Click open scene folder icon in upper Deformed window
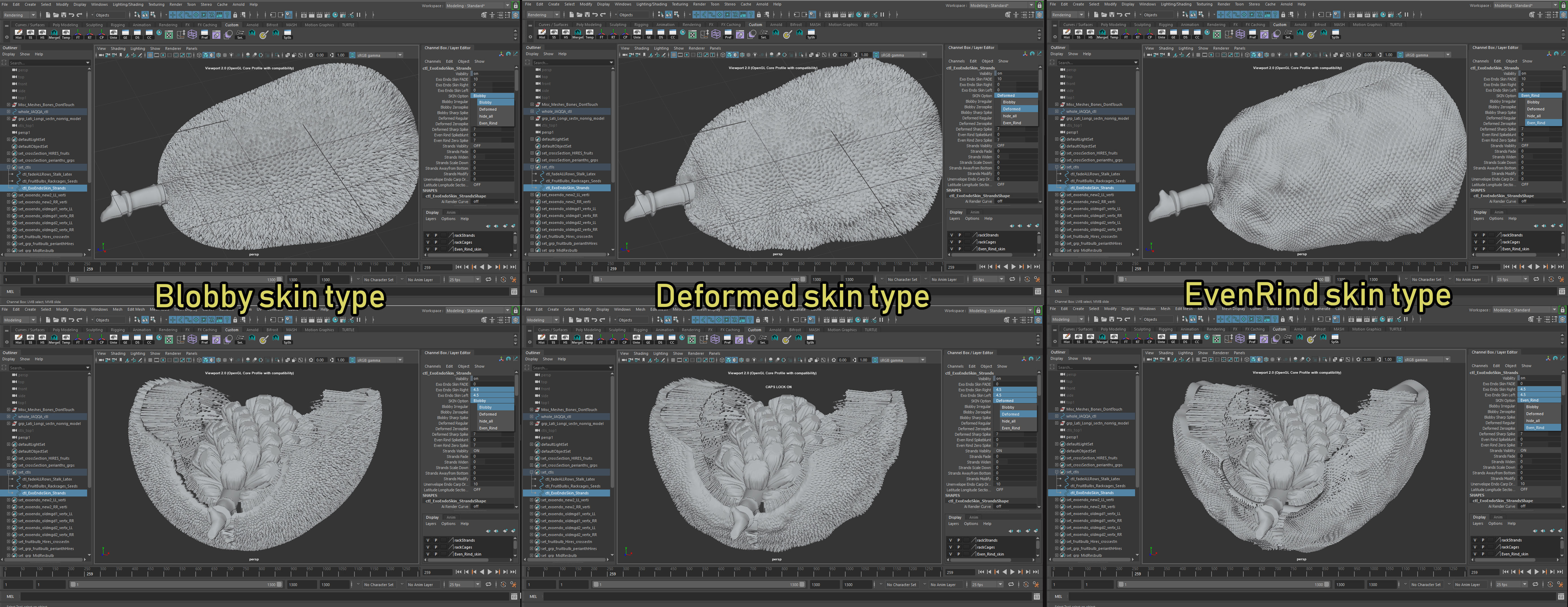Image resolution: width=1568 pixels, height=607 pixels. 579,15
